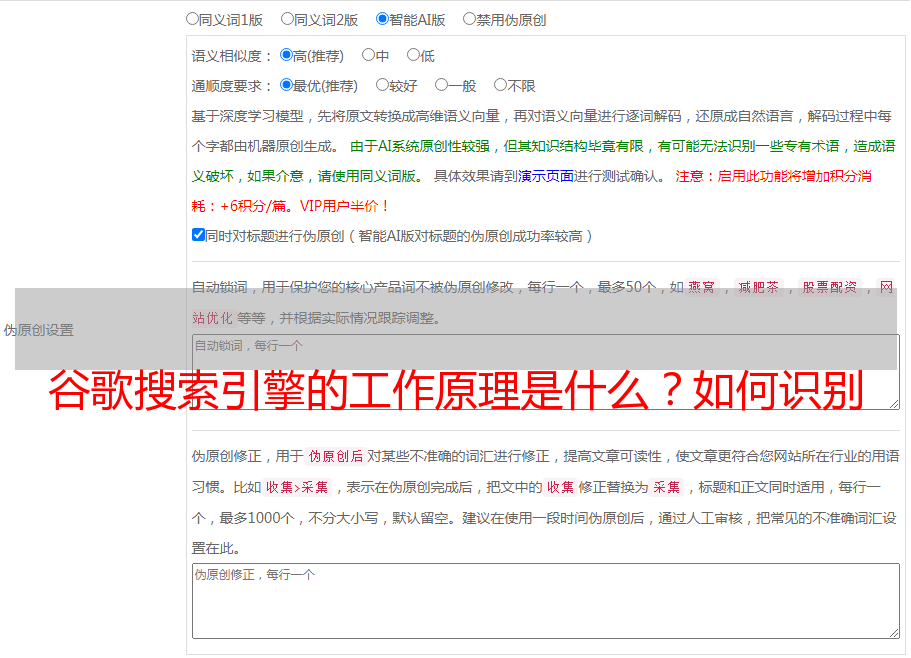Image resolution: width=911 pixels, height=658 pixels.
Task: Open the 演示页面 link
Action: coord(546,176)
